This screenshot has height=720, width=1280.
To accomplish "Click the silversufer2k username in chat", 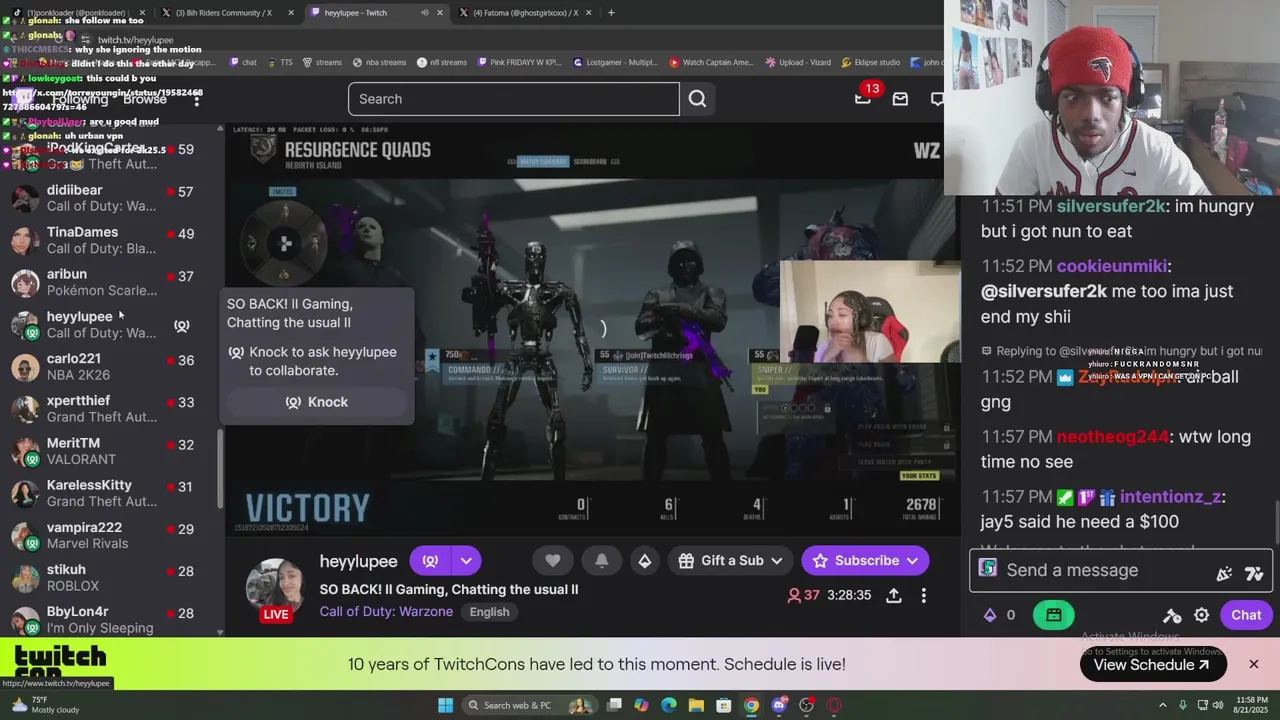I will (x=1111, y=206).
